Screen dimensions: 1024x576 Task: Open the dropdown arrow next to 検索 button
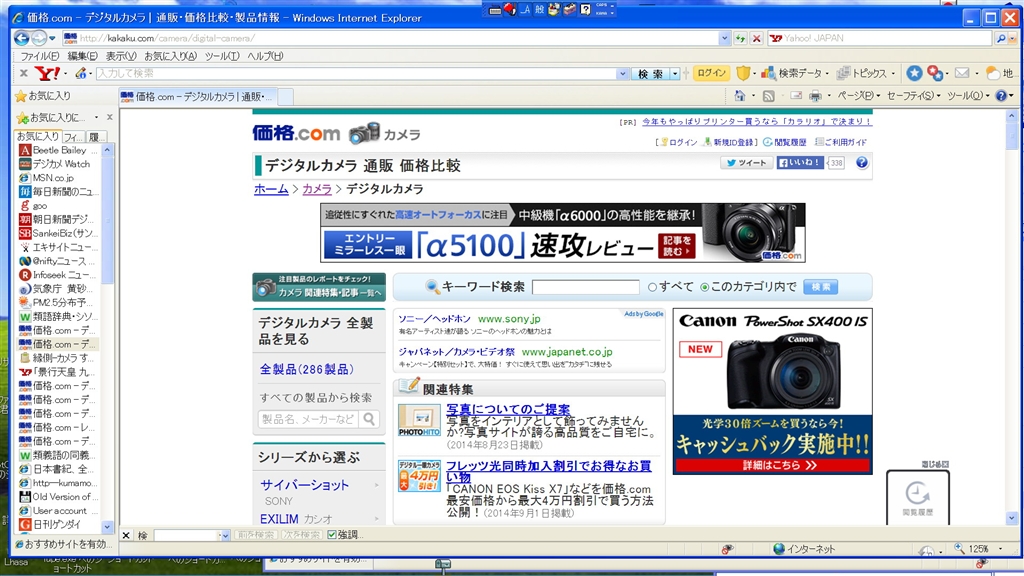click(675, 74)
